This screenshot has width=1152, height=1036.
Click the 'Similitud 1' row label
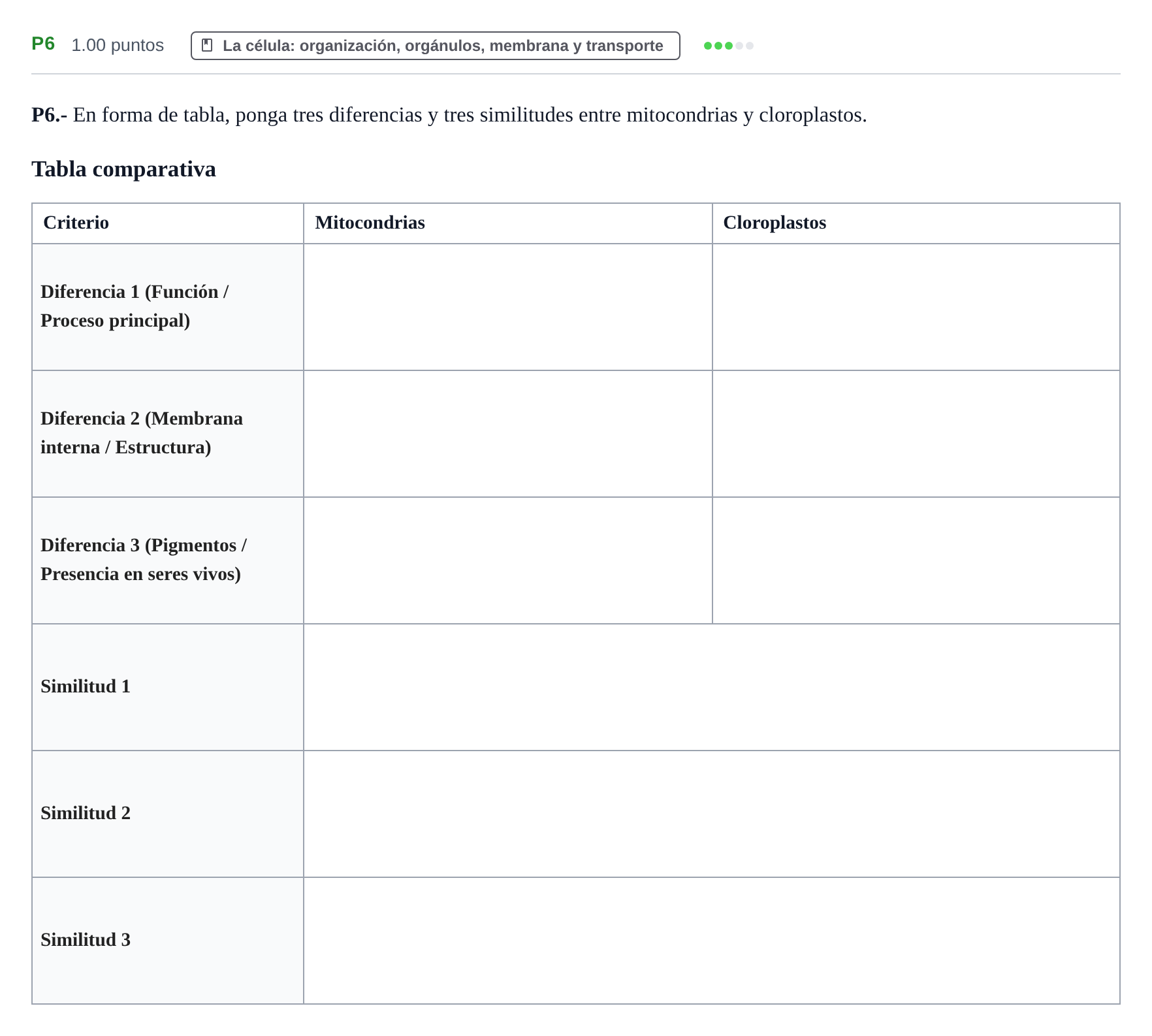click(x=86, y=687)
